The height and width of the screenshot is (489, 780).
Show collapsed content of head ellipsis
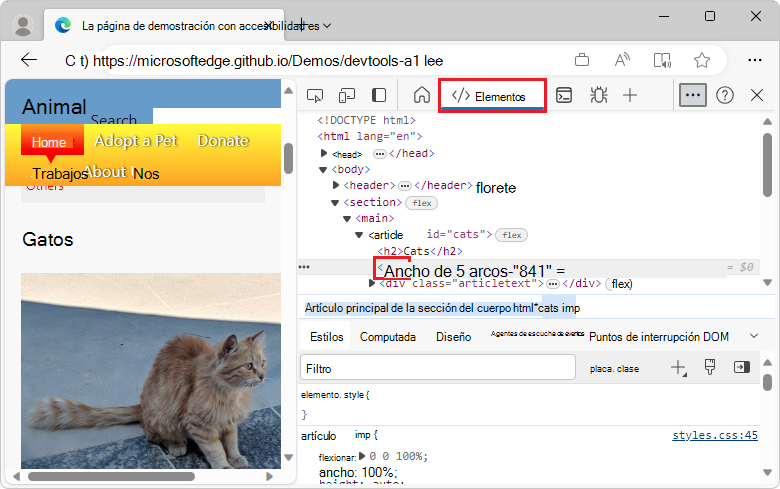point(380,154)
